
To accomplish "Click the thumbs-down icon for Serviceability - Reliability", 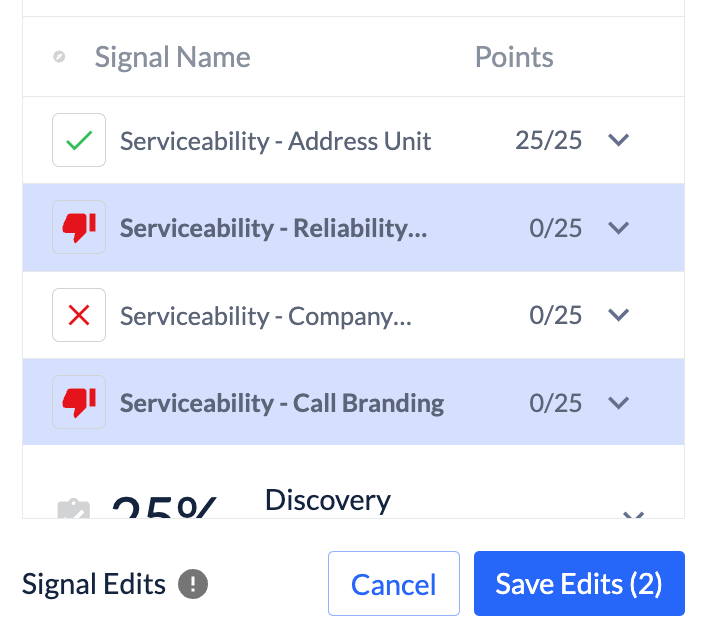I will pyautogui.click(x=79, y=228).
